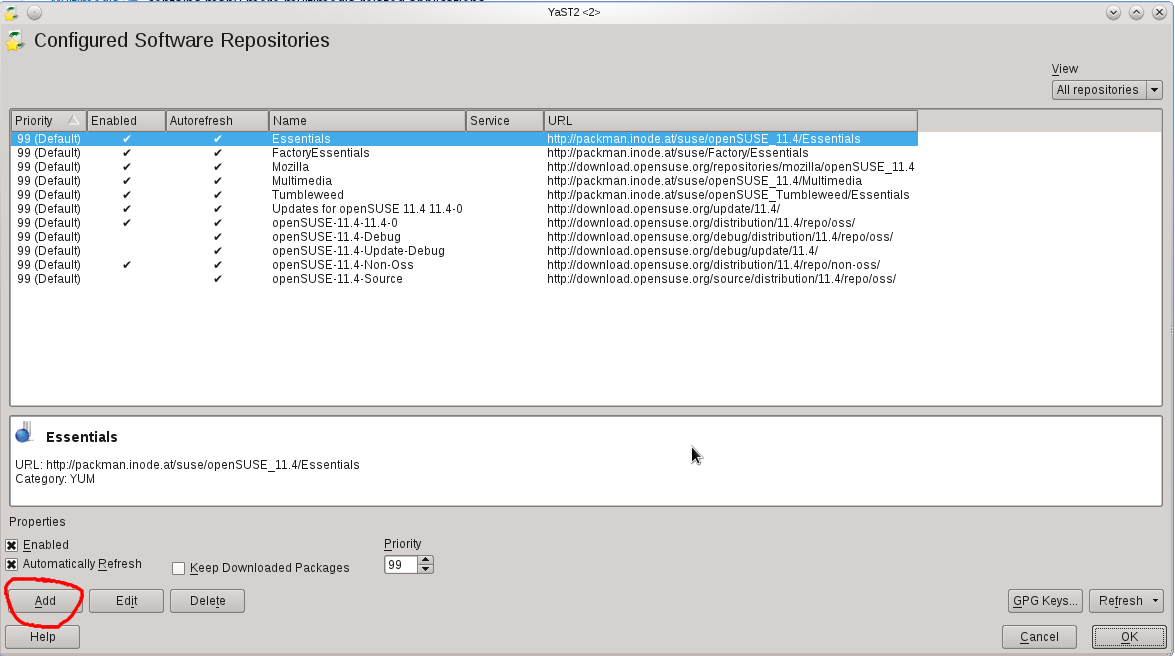The height and width of the screenshot is (656, 1175).
Task: Click the Category: YUM text in details panel
Action: point(55,479)
